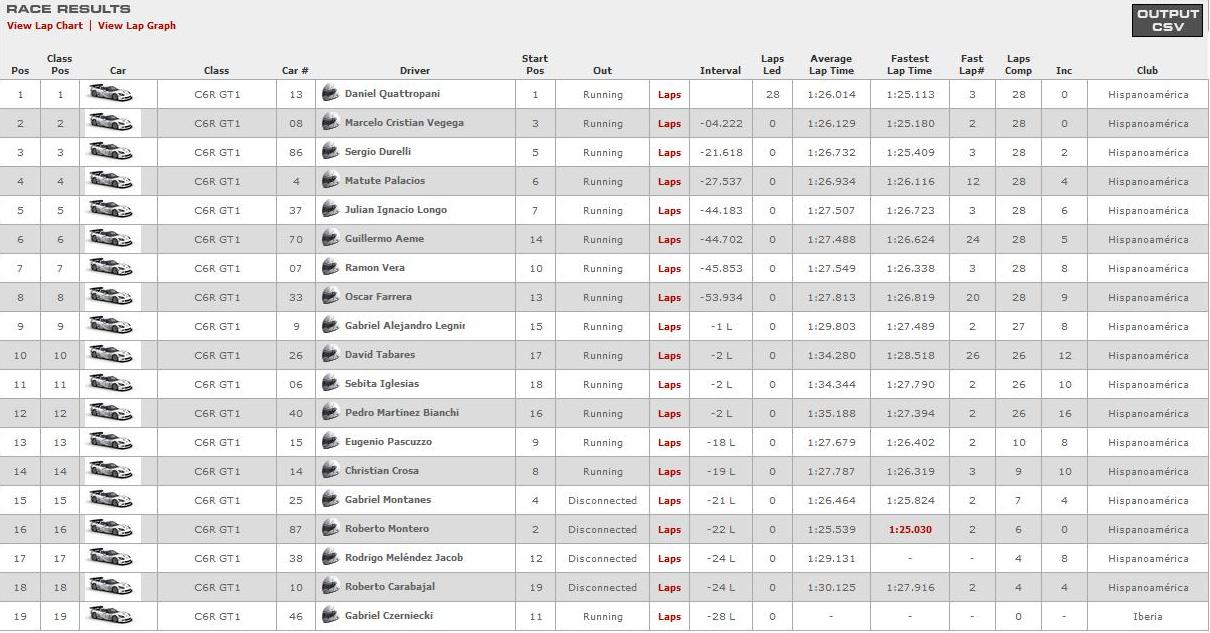Click the helmet icon beside Rodrigo Meléndez Jacob
Screen dimensions: 1210x633
330,558
